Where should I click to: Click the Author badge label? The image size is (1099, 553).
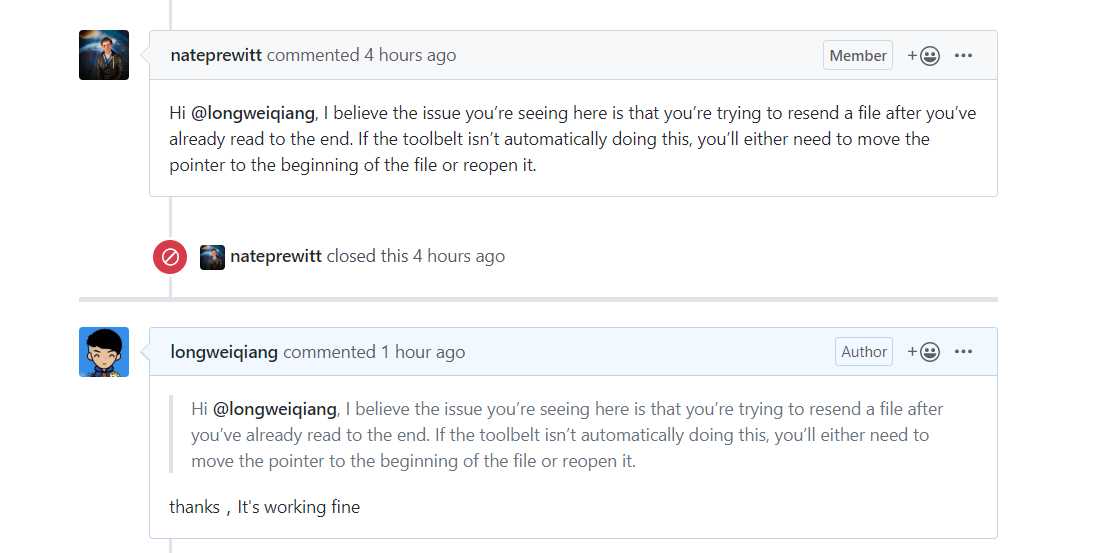pos(864,352)
